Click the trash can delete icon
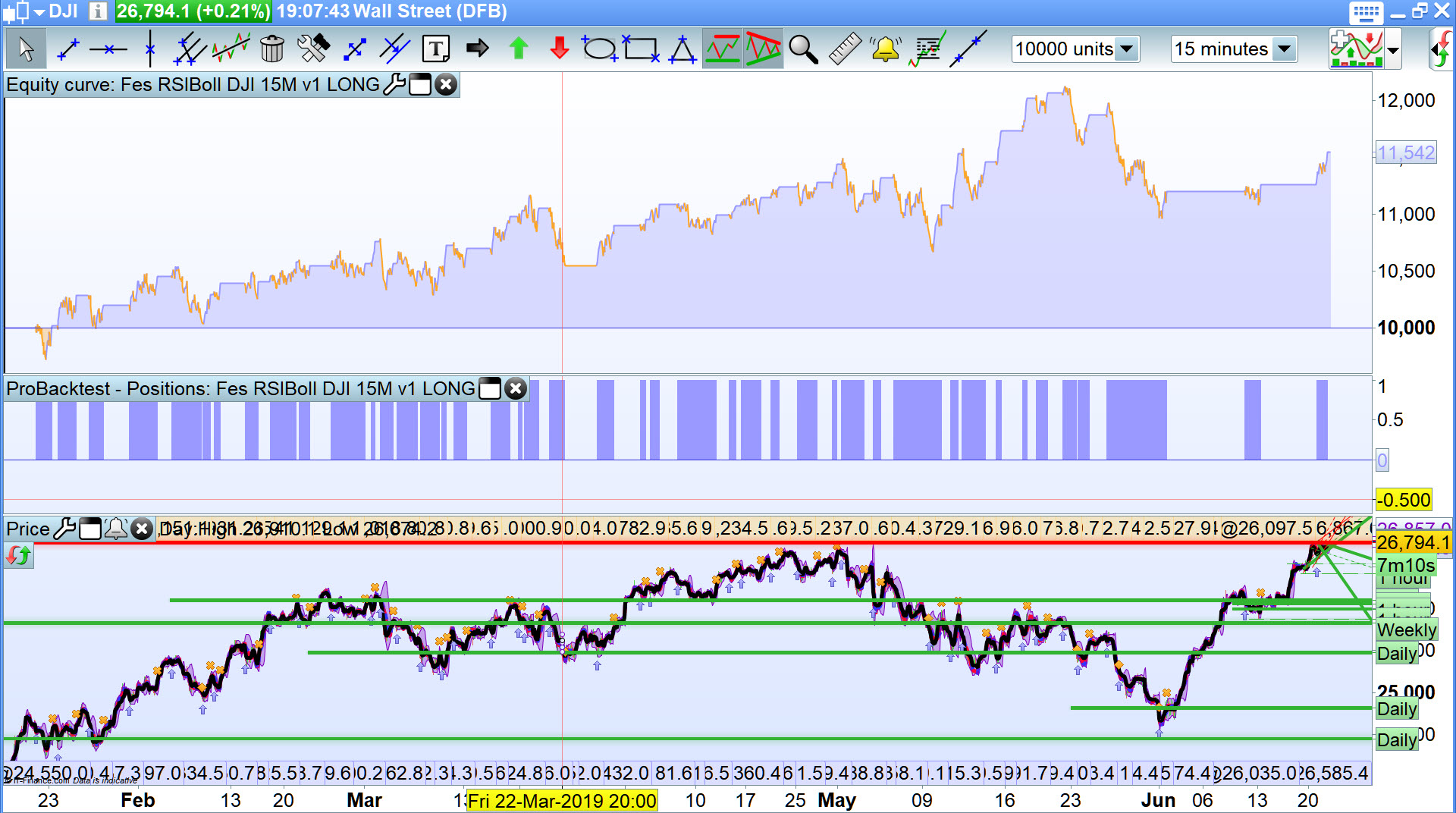This screenshot has width=1456, height=813. coord(271,49)
